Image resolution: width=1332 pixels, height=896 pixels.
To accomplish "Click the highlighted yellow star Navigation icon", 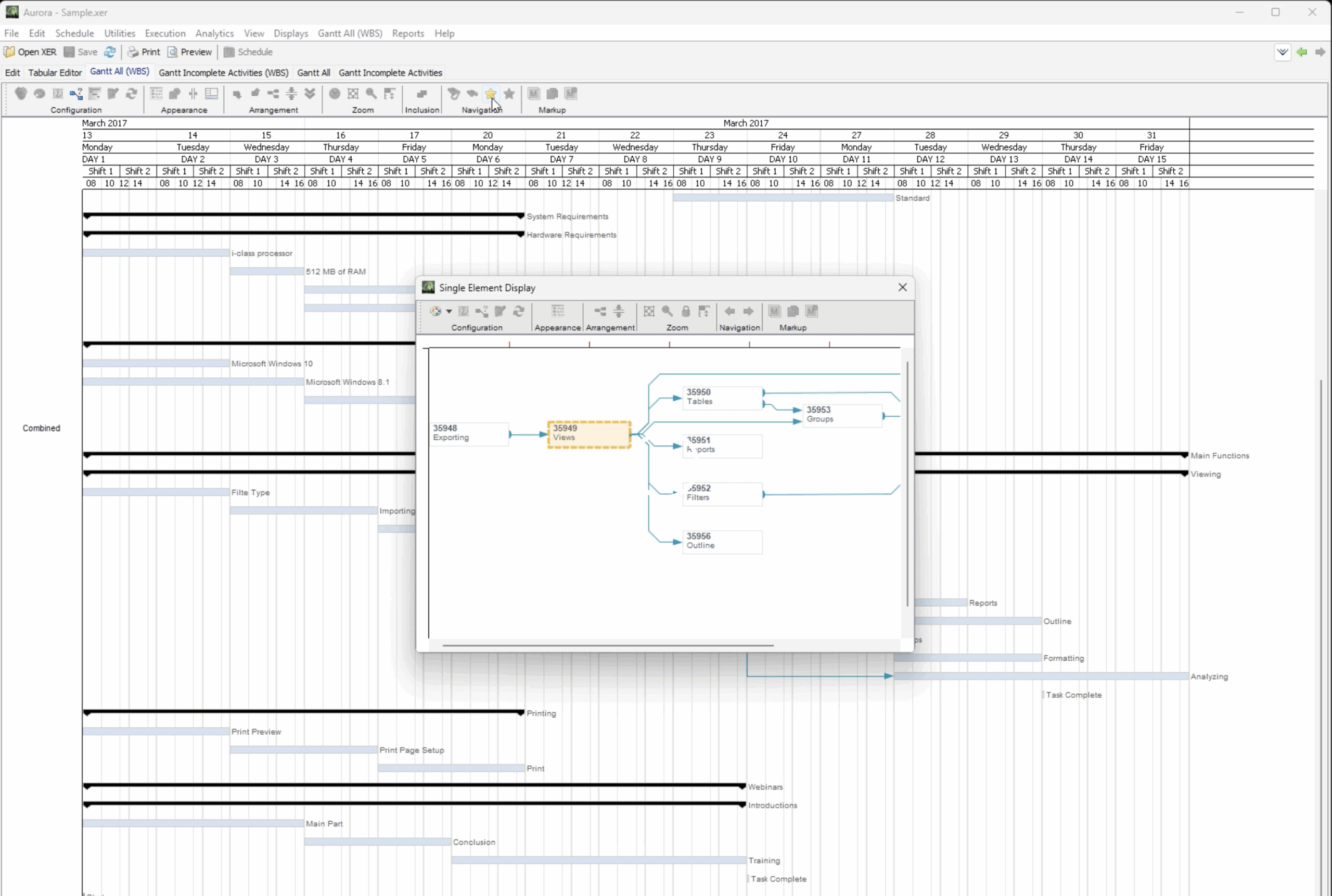I will (490, 94).
